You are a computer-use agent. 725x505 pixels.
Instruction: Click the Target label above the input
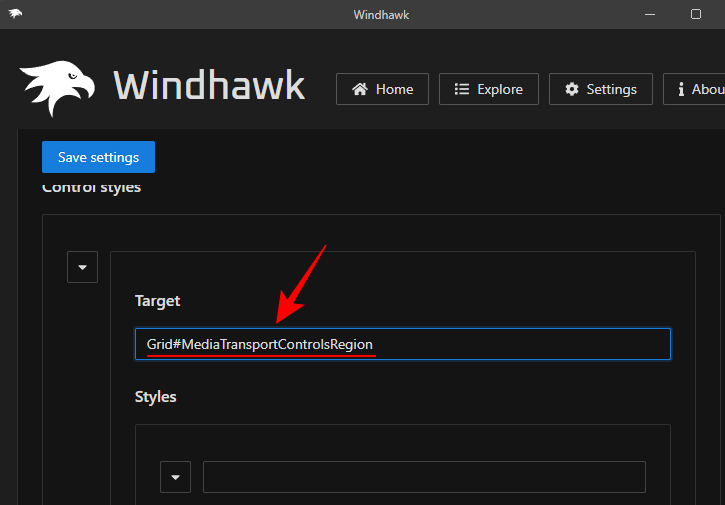pos(157,301)
